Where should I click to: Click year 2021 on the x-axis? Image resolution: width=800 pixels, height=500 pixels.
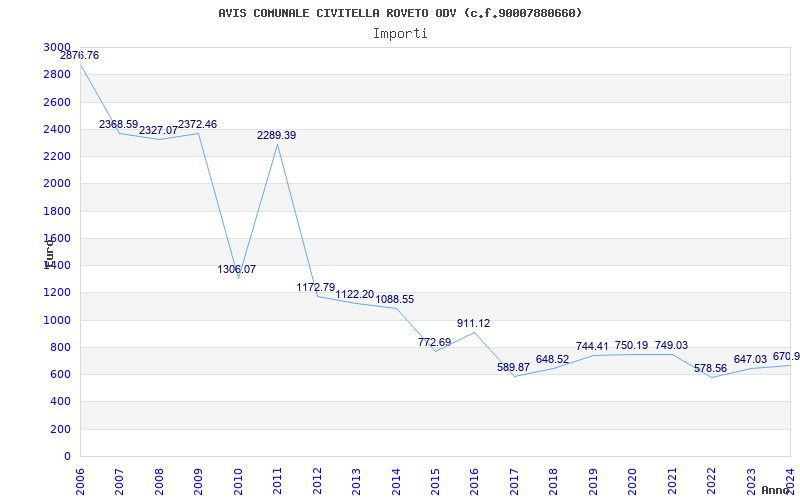(672, 482)
